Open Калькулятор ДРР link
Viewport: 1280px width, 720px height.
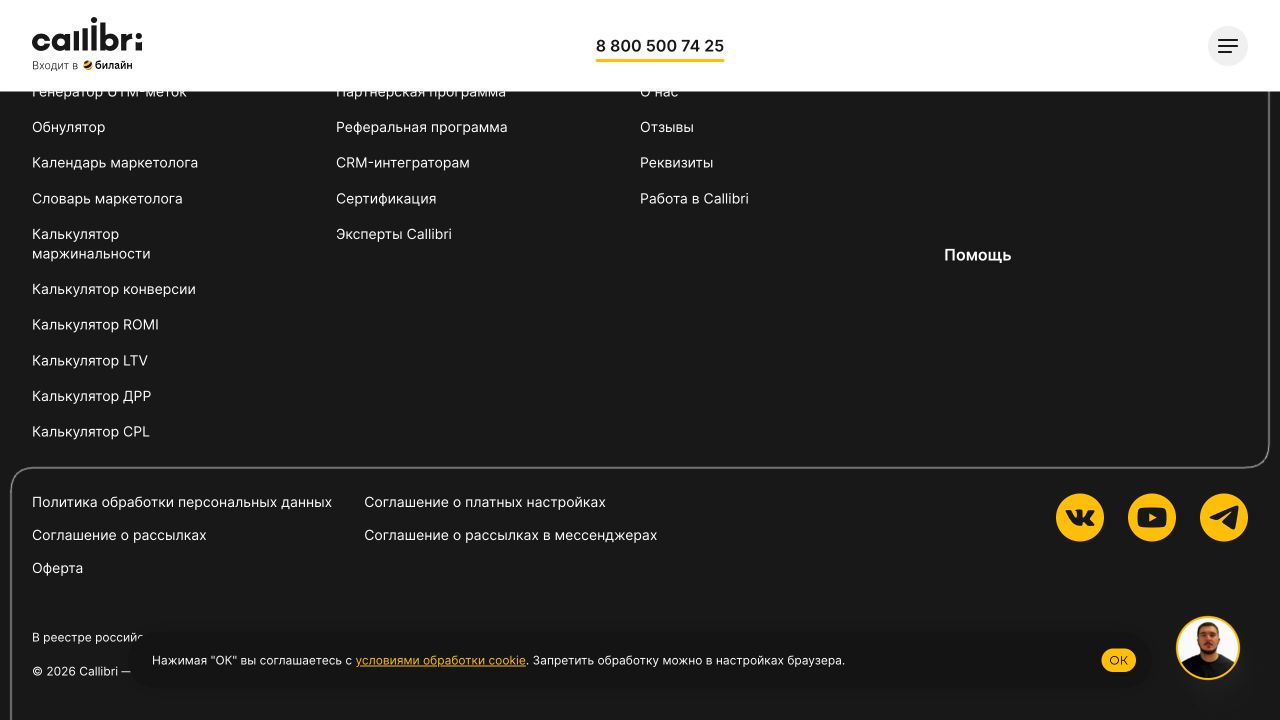[92, 396]
